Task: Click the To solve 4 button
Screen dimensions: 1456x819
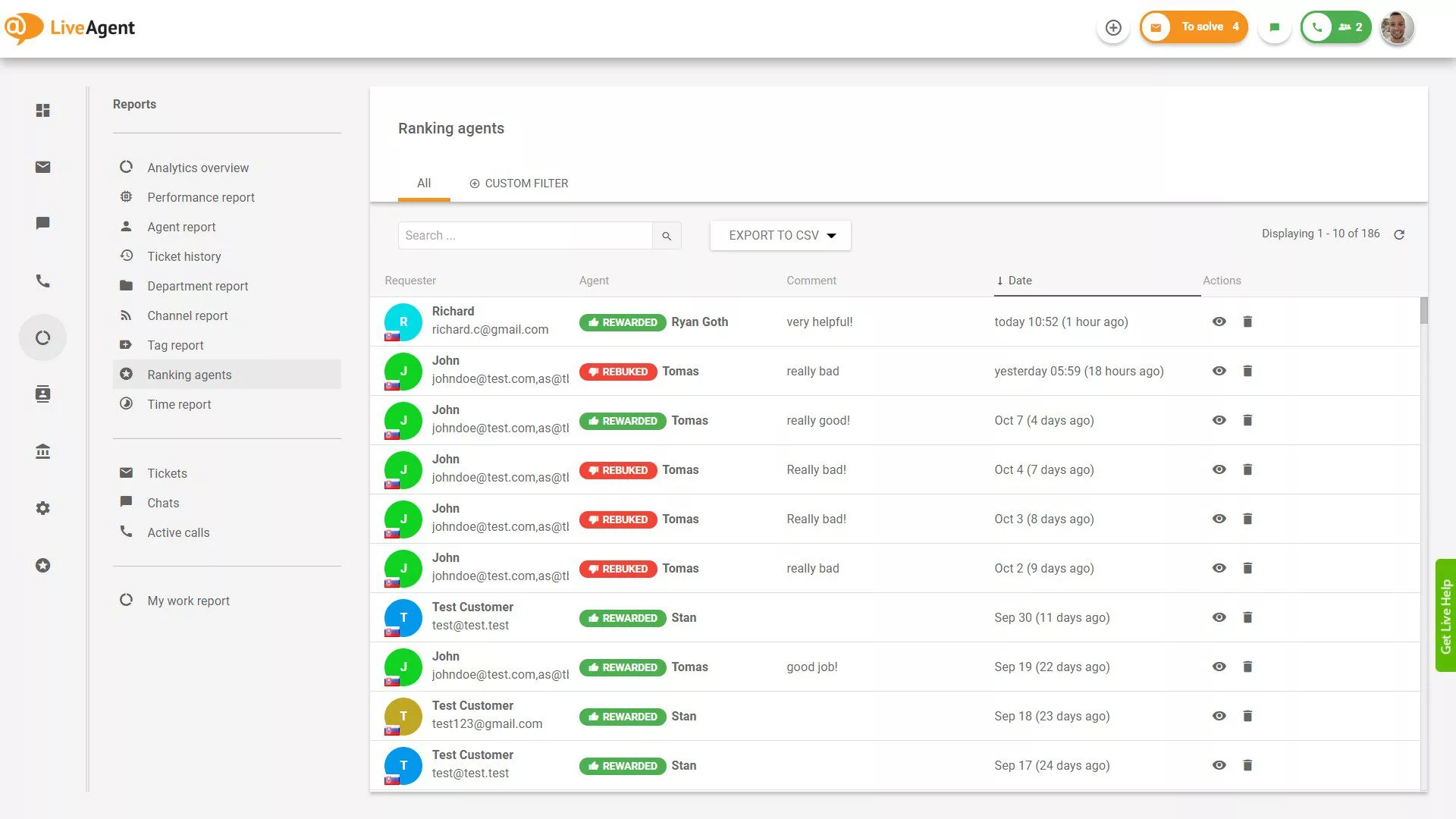Action: click(1194, 27)
